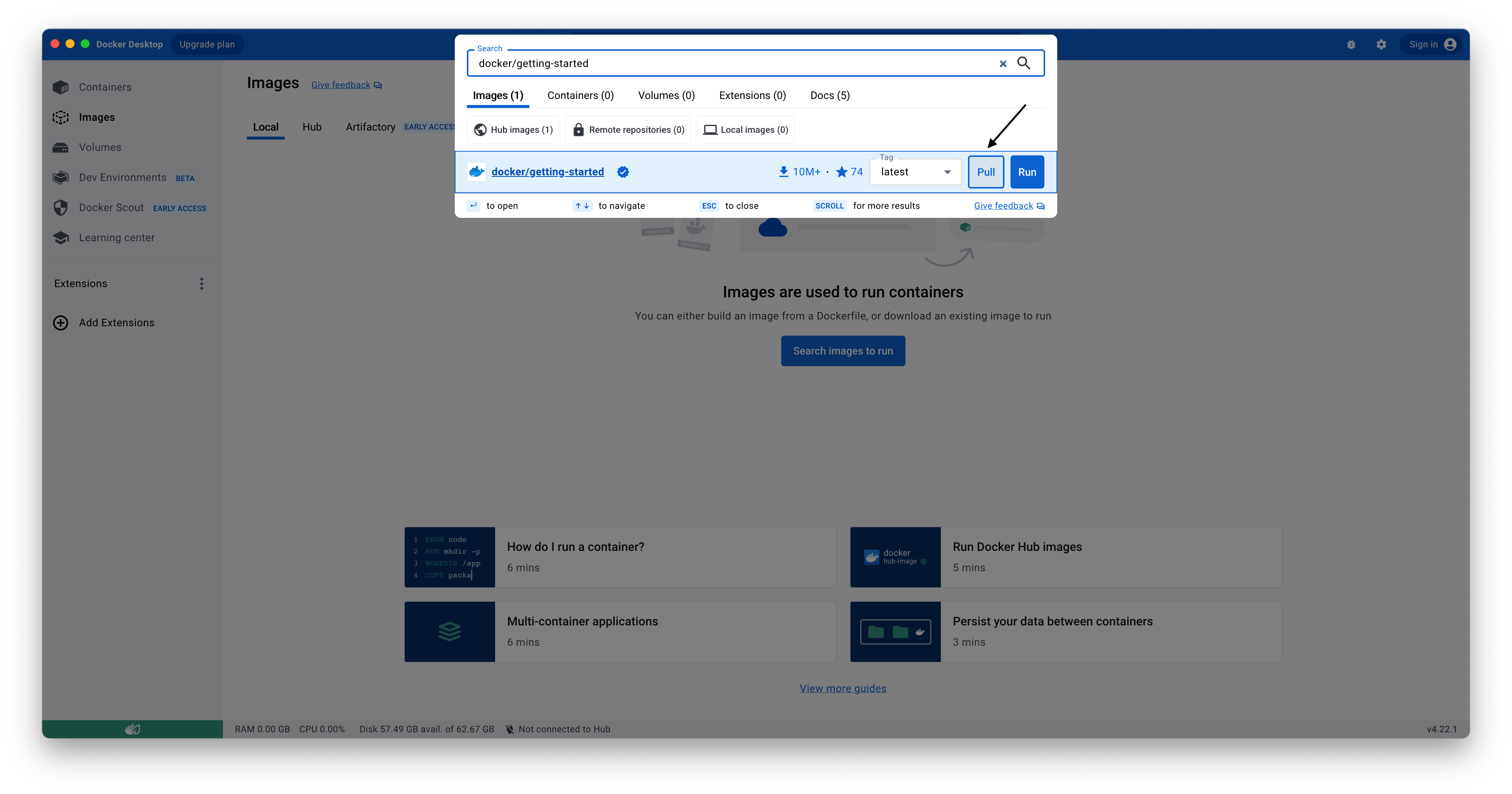Open the docker/getting-started link
Screen dimensions: 1512x794
pyautogui.click(x=547, y=172)
